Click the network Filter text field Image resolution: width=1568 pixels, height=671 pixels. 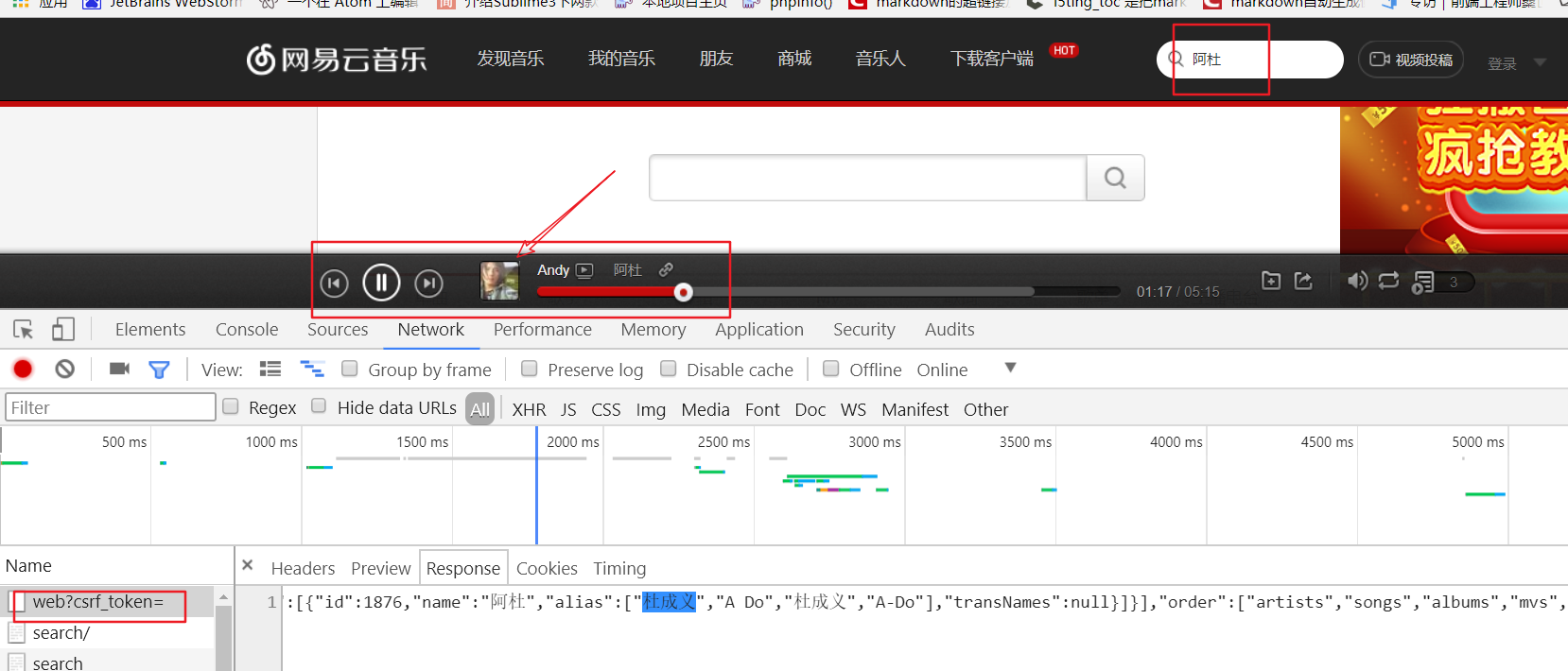pos(111,407)
